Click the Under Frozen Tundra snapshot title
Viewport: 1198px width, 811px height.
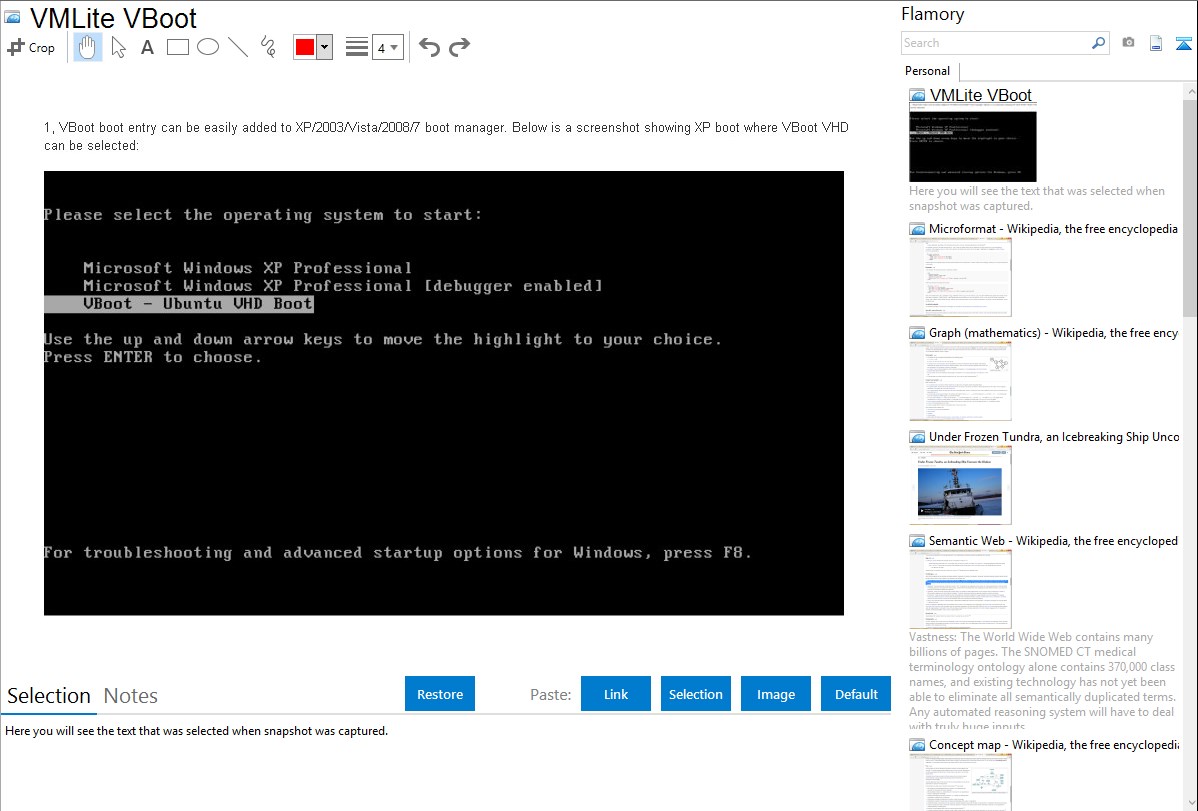(x=1054, y=436)
